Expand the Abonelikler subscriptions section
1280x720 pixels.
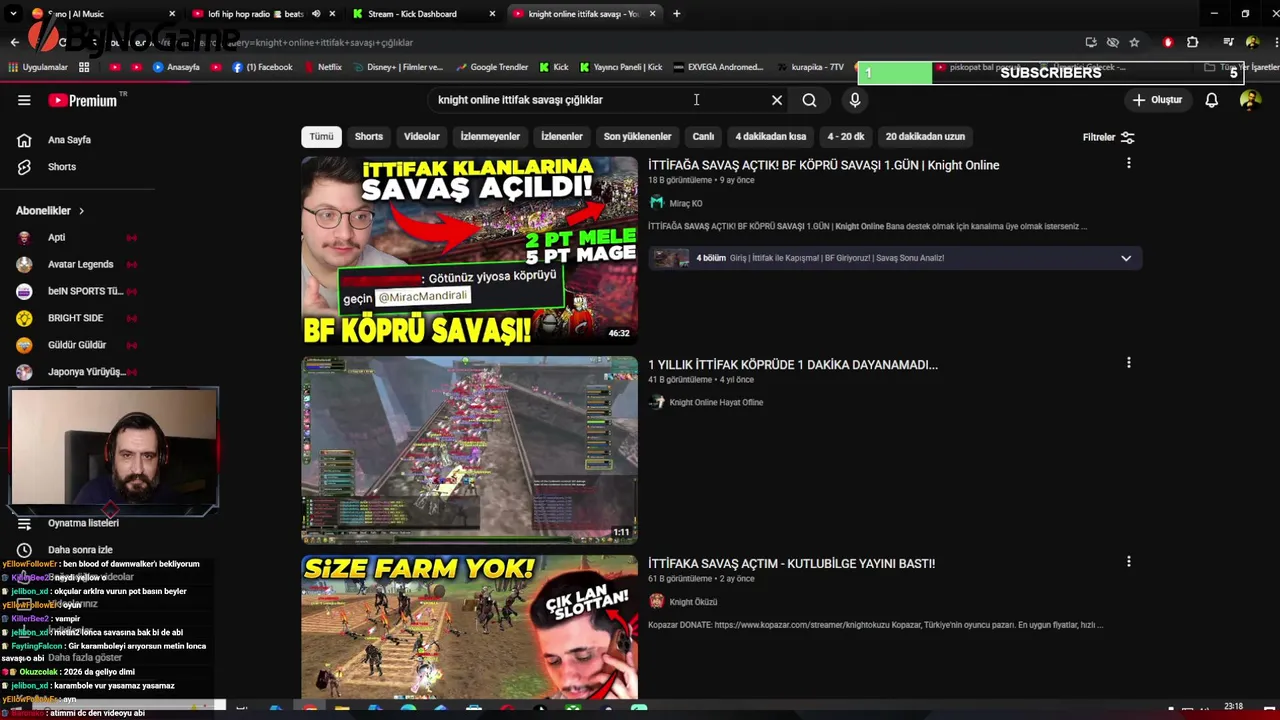pyautogui.click(x=50, y=211)
